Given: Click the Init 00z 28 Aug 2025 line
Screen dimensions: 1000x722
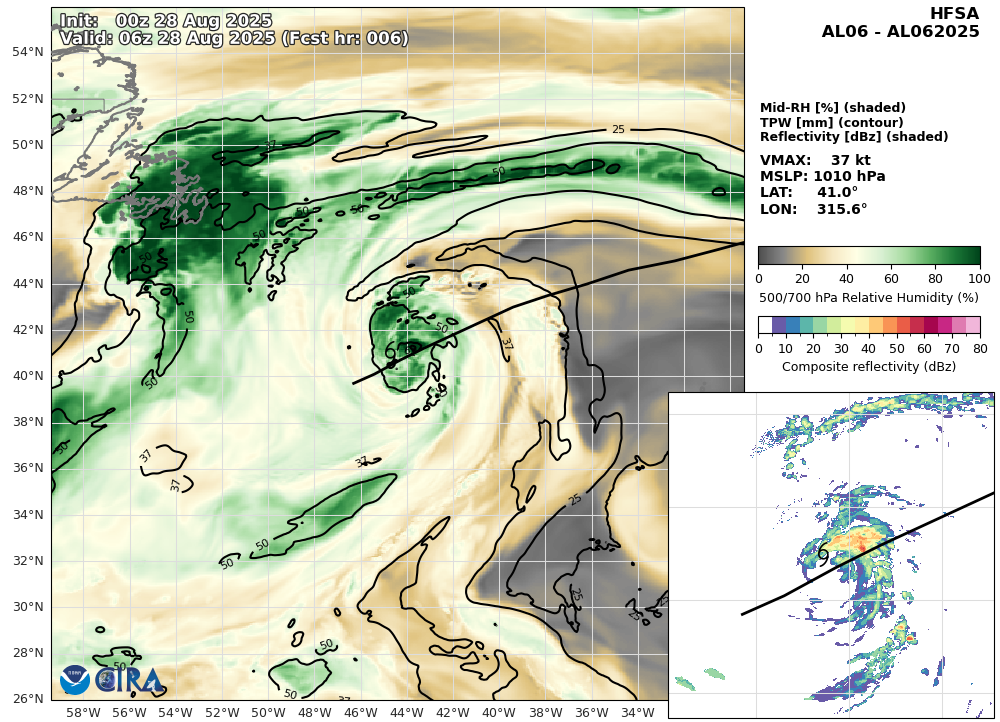Looking at the screenshot, I should click(x=166, y=20).
